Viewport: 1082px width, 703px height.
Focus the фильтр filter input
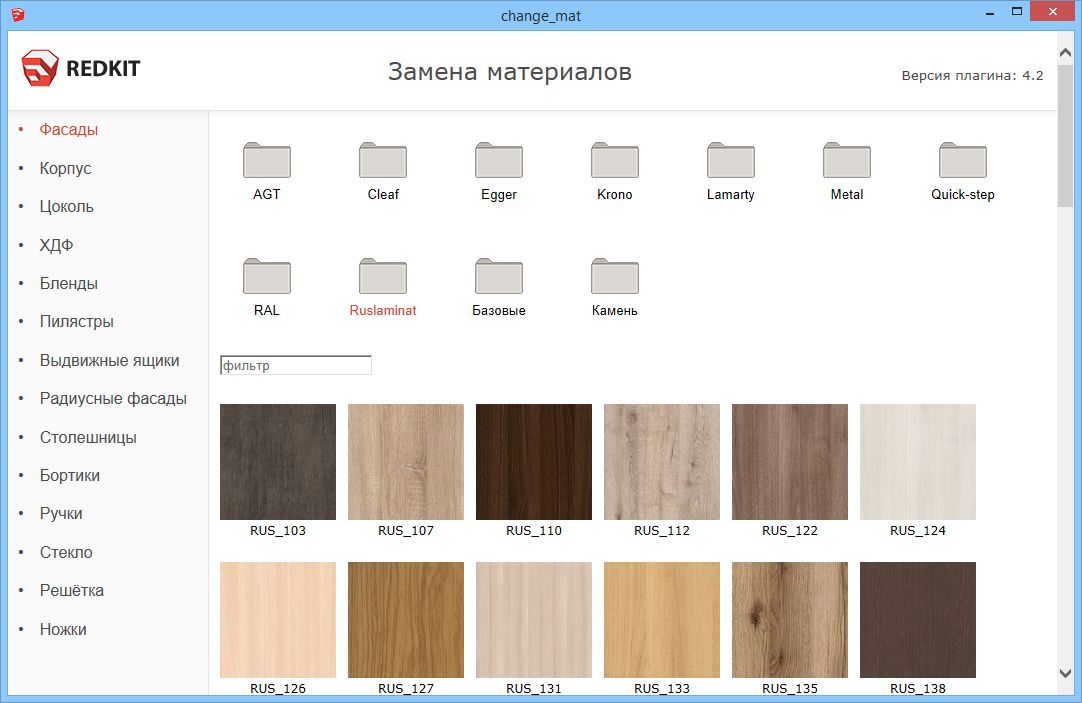pos(296,365)
